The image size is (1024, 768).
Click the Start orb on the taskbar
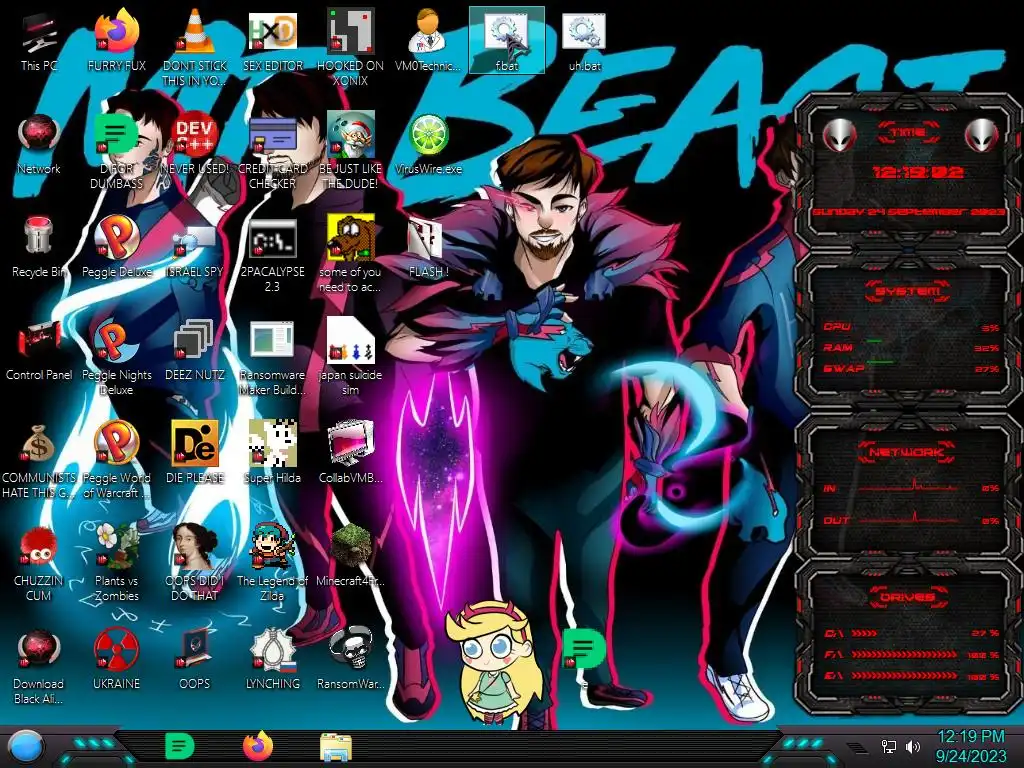point(25,746)
